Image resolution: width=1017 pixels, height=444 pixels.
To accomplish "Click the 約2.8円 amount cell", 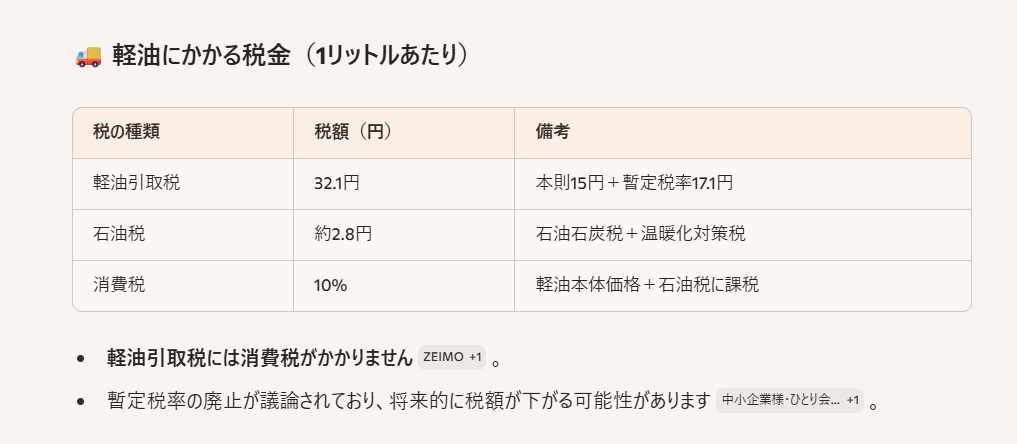I will click(x=343, y=235).
